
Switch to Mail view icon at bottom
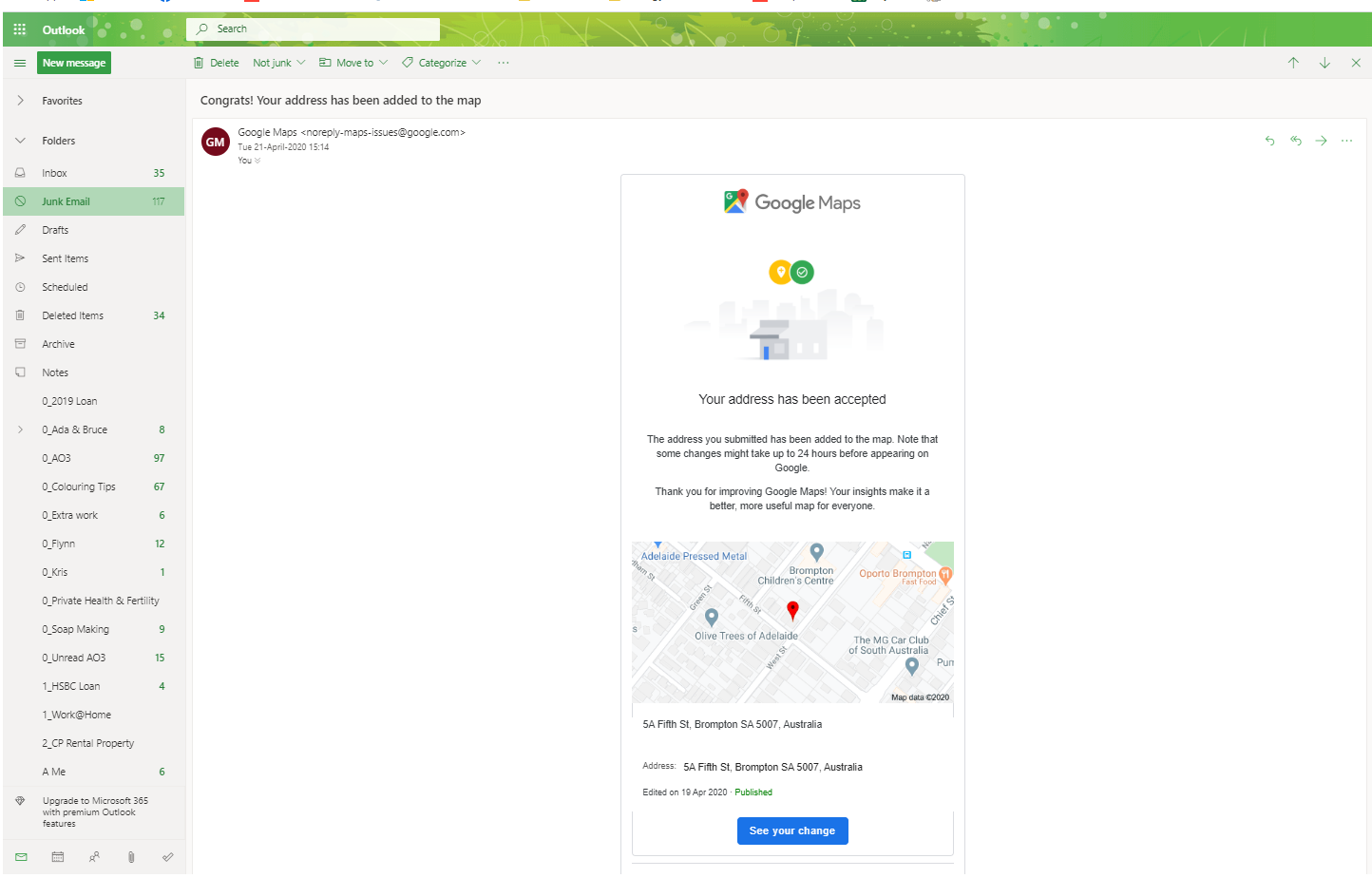click(x=21, y=857)
